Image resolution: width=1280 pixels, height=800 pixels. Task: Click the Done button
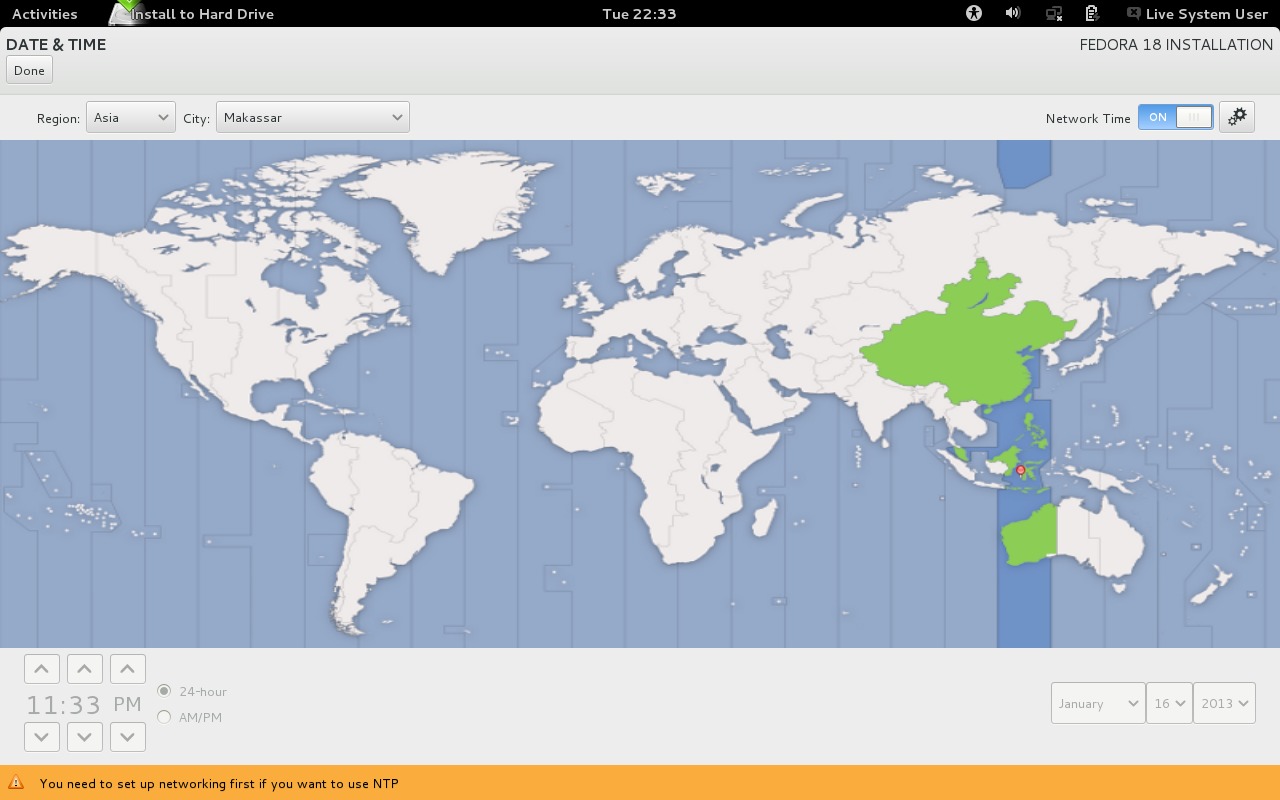pos(29,70)
